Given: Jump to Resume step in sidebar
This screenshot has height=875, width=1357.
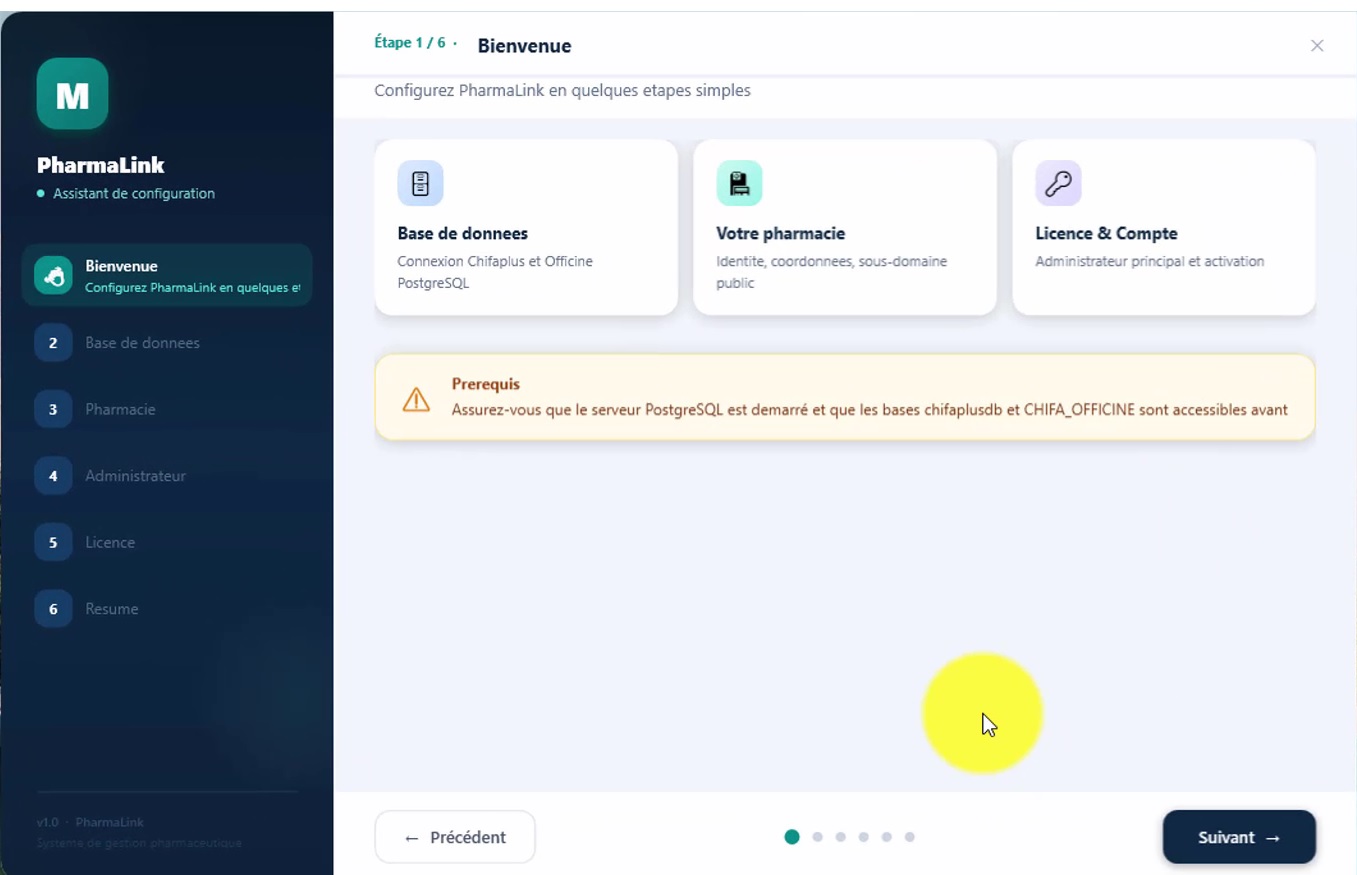Looking at the screenshot, I should [112, 609].
